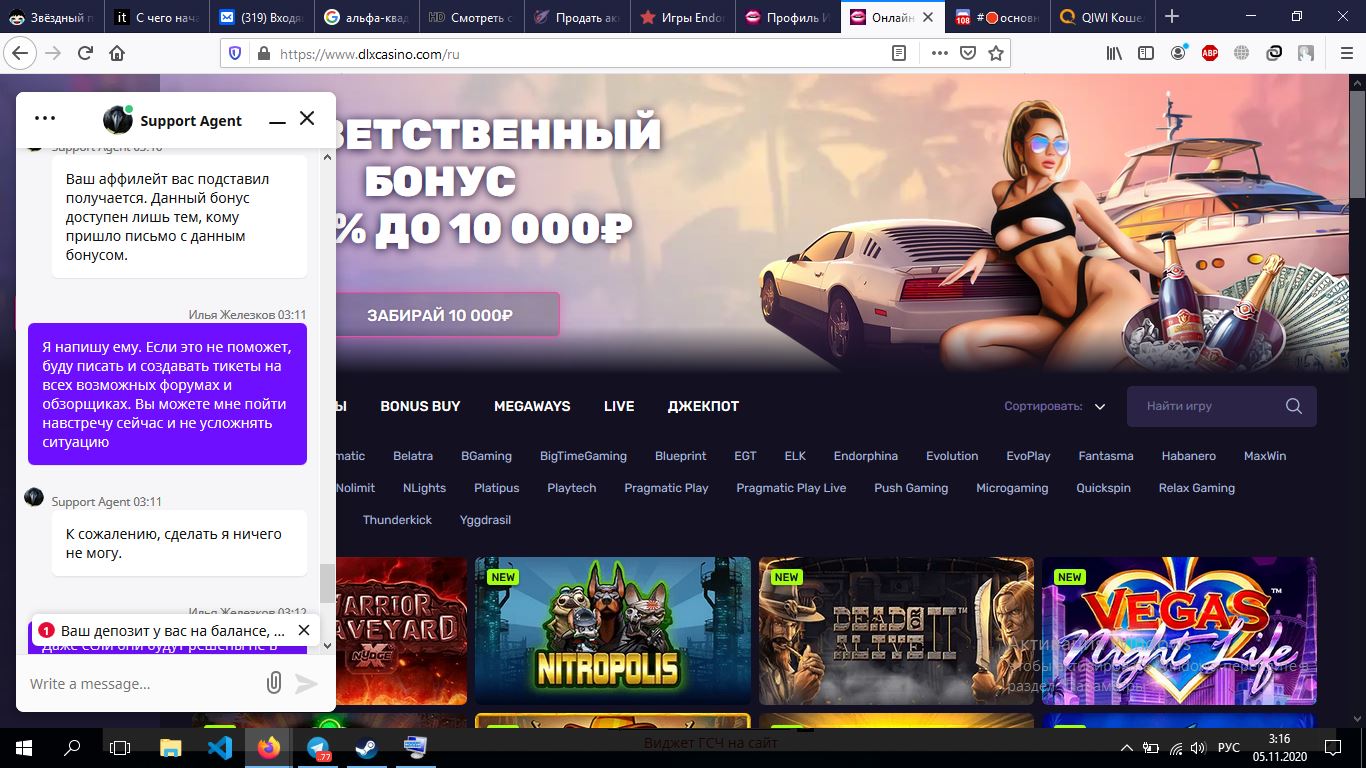
Task: Open the Warrior Graveyard game
Action: [x=402, y=631]
